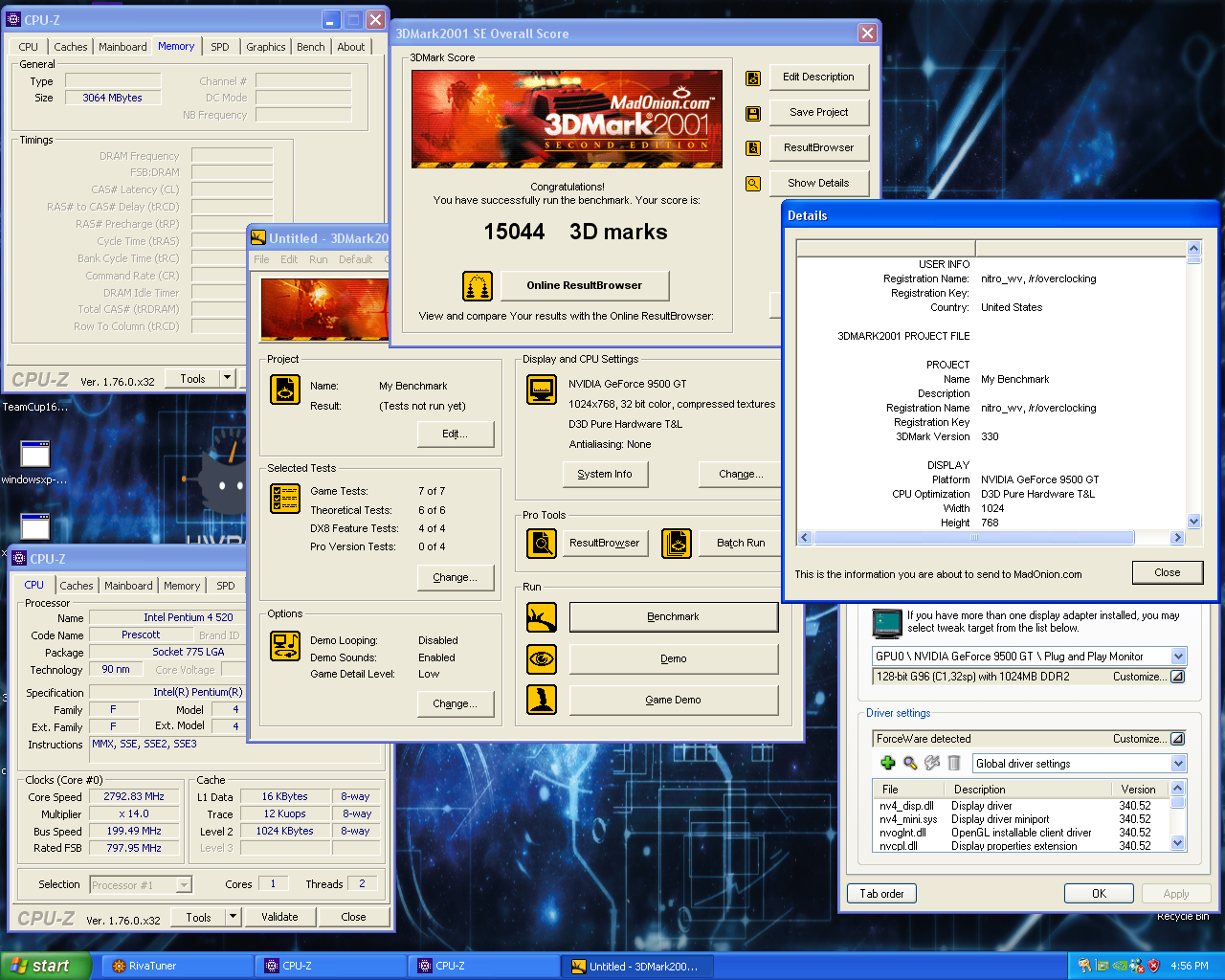Click the Options section icon in 3DMark
The height and width of the screenshot is (980, 1225).
[x=285, y=646]
